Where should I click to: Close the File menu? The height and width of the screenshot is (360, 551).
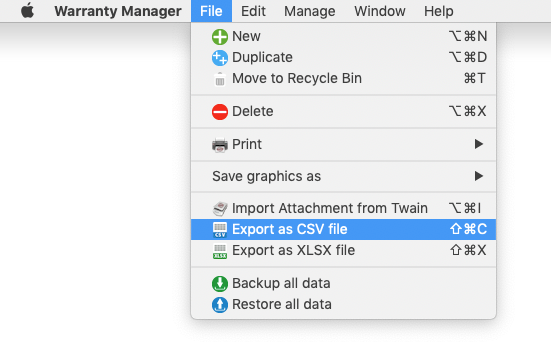tap(211, 11)
